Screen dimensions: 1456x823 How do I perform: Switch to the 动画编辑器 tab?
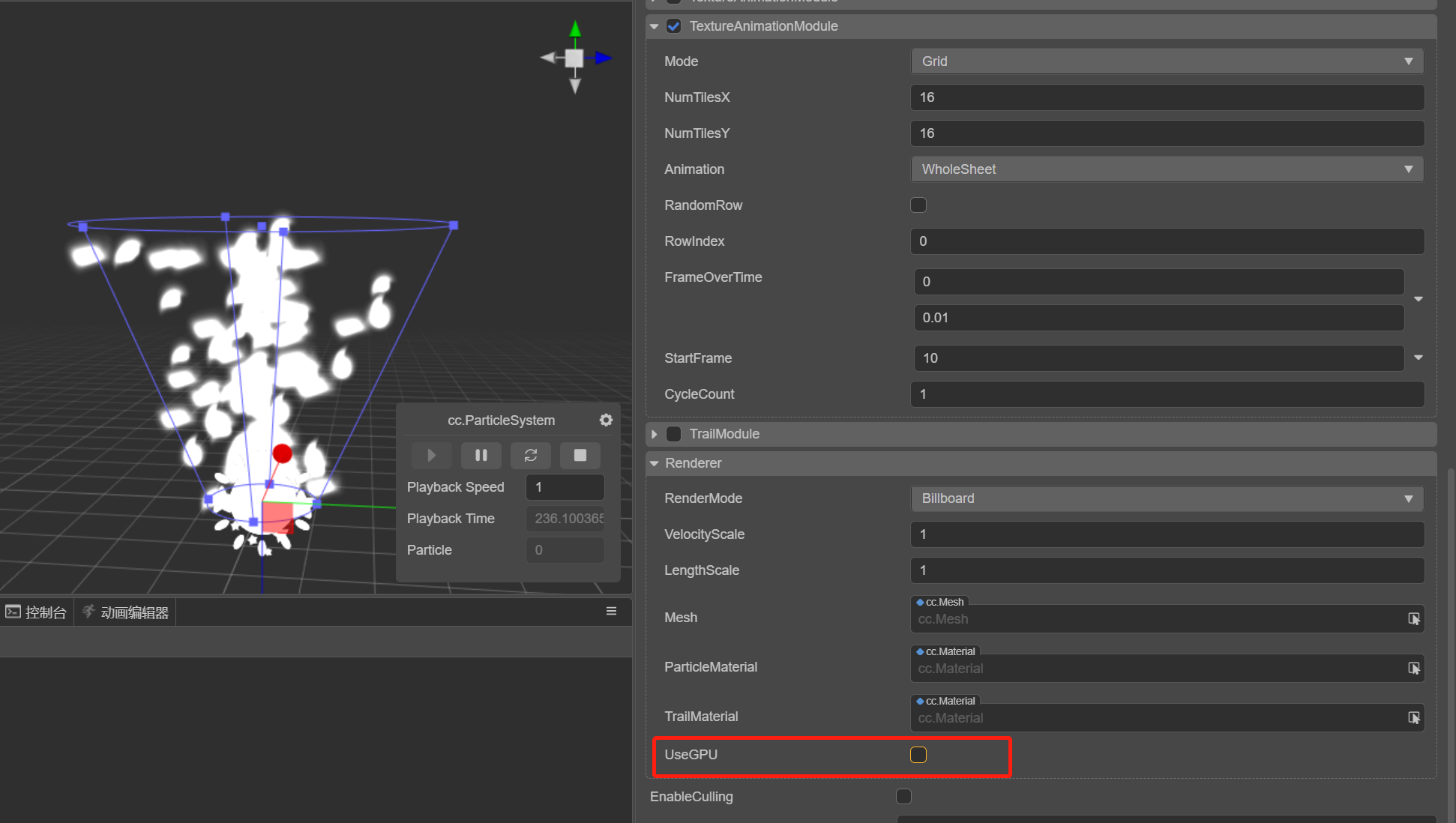coord(126,612)
